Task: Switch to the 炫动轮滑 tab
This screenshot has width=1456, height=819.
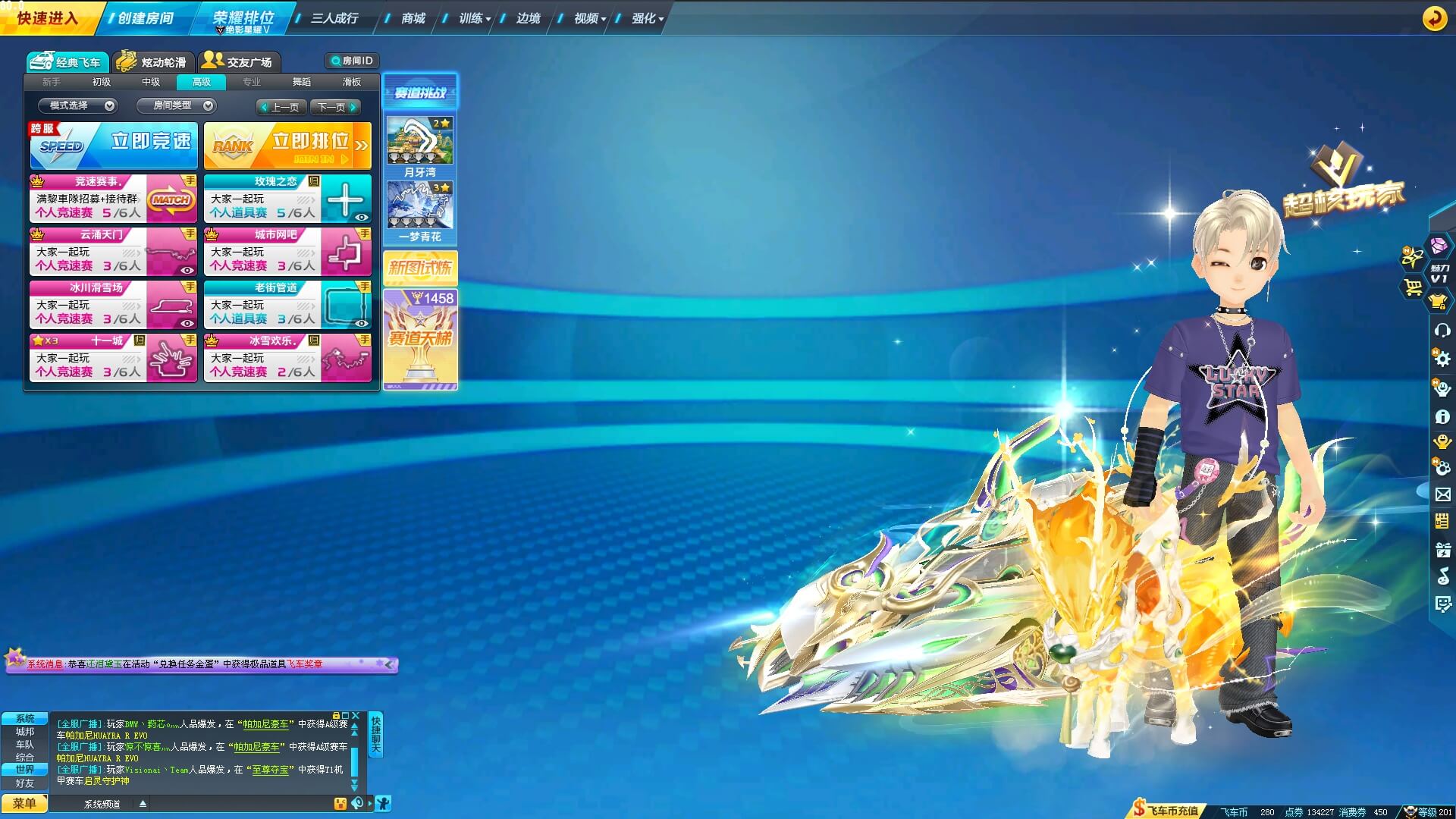Action: click(154, 62)
